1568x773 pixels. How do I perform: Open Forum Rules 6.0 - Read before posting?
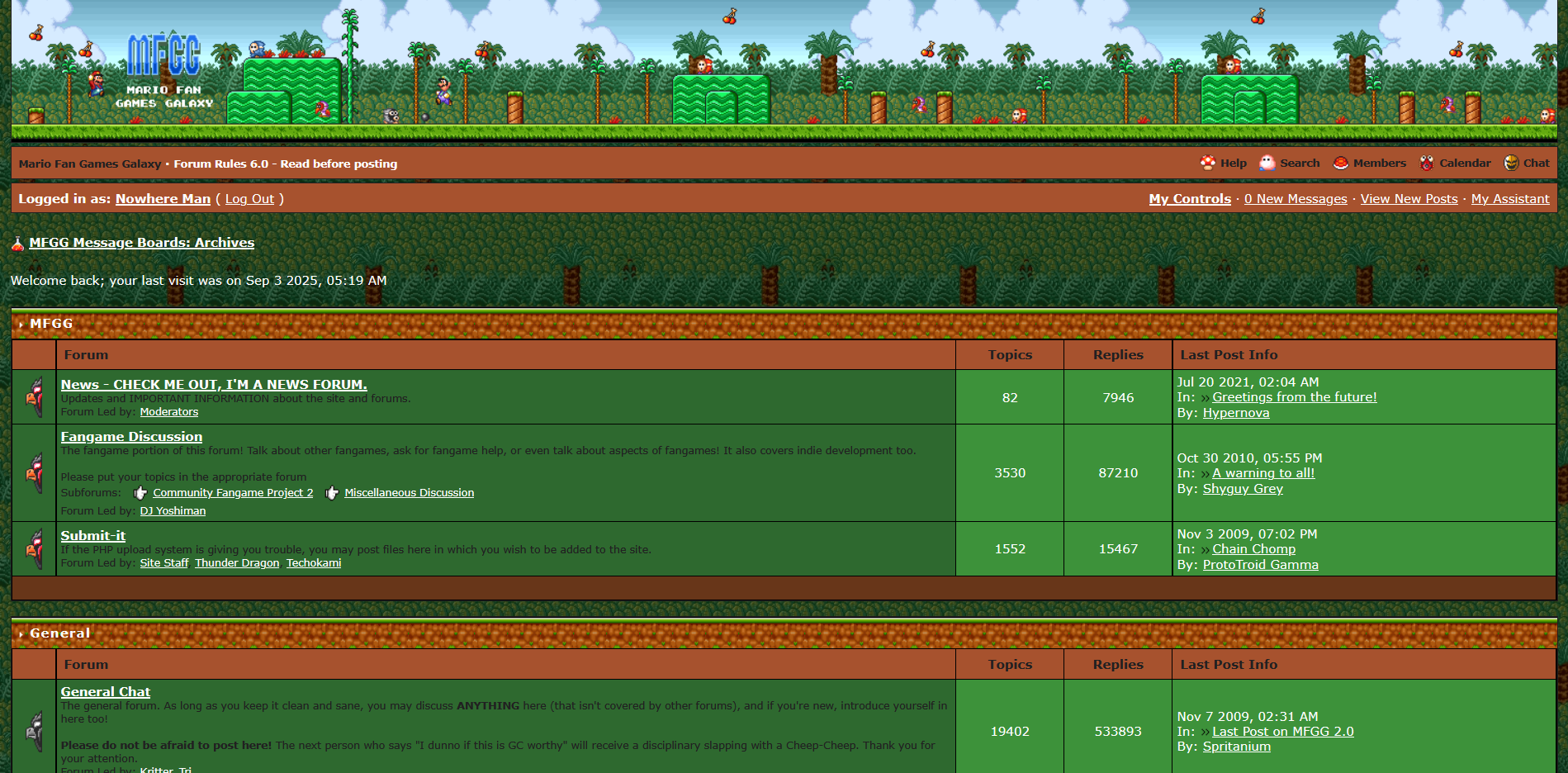(x=285, y=164)
